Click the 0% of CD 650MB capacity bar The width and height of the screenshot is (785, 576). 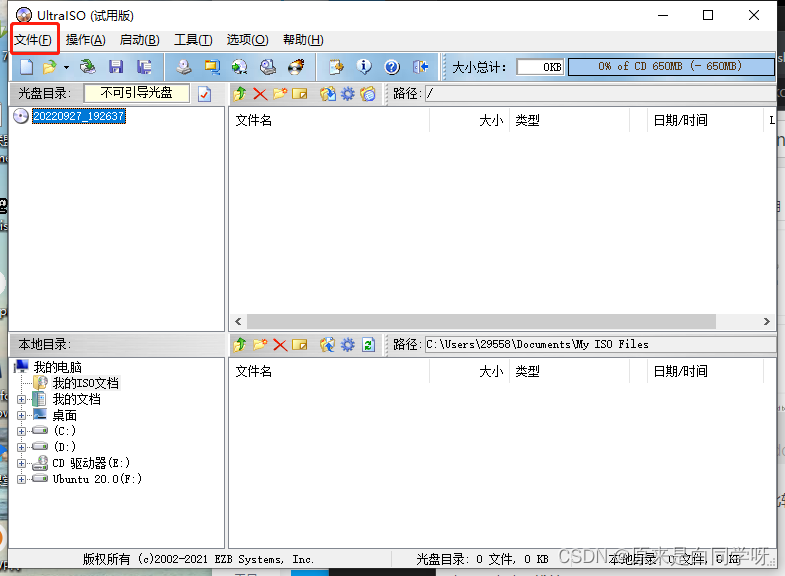[x=671, y=67]
